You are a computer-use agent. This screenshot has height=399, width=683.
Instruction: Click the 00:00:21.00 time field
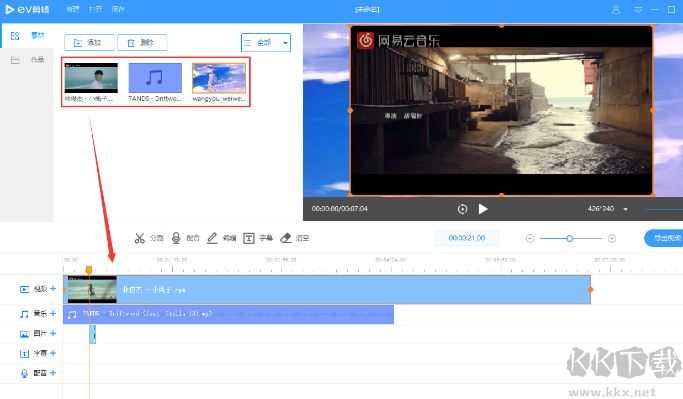coord(467,238)
